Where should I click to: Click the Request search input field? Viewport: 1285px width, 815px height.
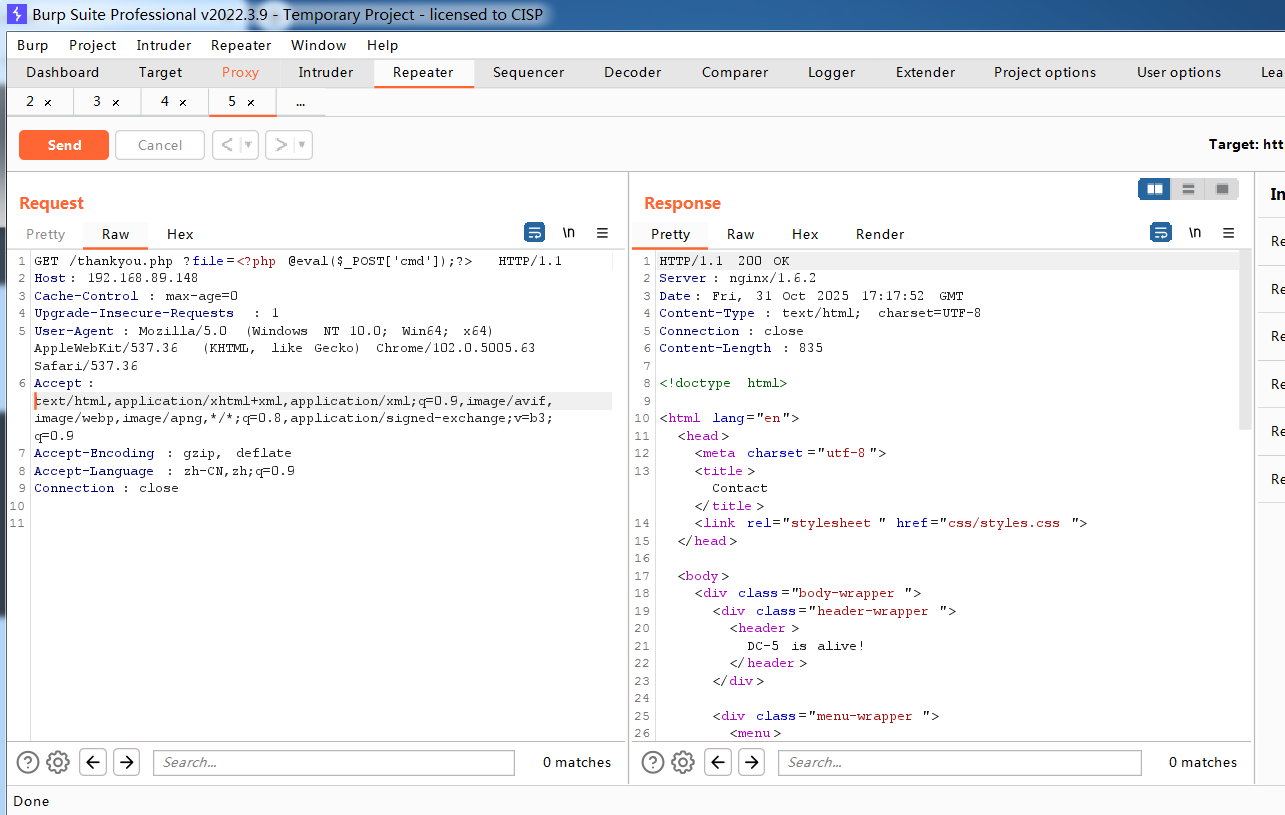coord(334,762)
